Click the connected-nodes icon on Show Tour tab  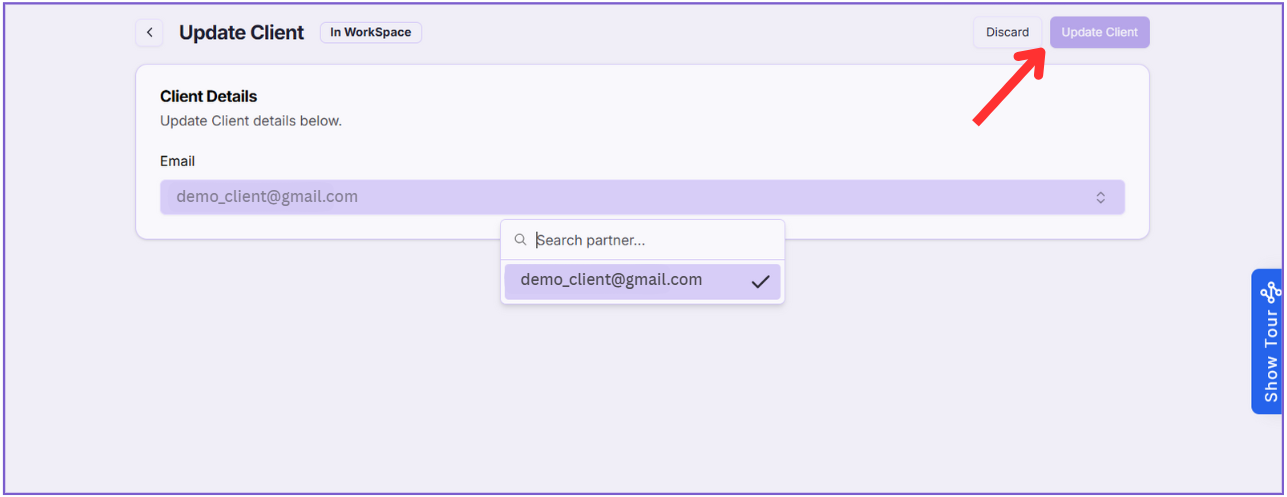click(x=1270, y=293)
